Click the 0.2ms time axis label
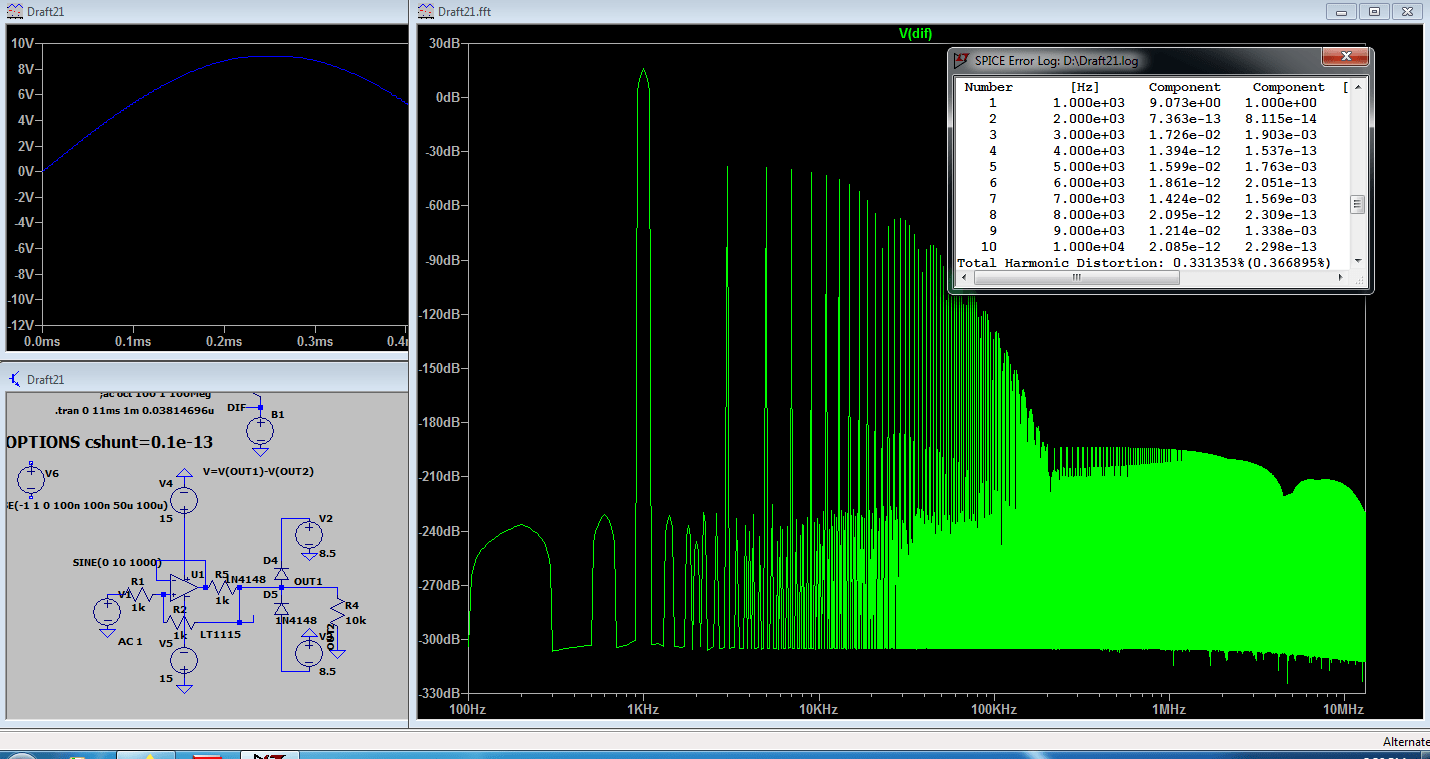The height and width of the screenshot is (759, 1430). (x=224, y=342)
